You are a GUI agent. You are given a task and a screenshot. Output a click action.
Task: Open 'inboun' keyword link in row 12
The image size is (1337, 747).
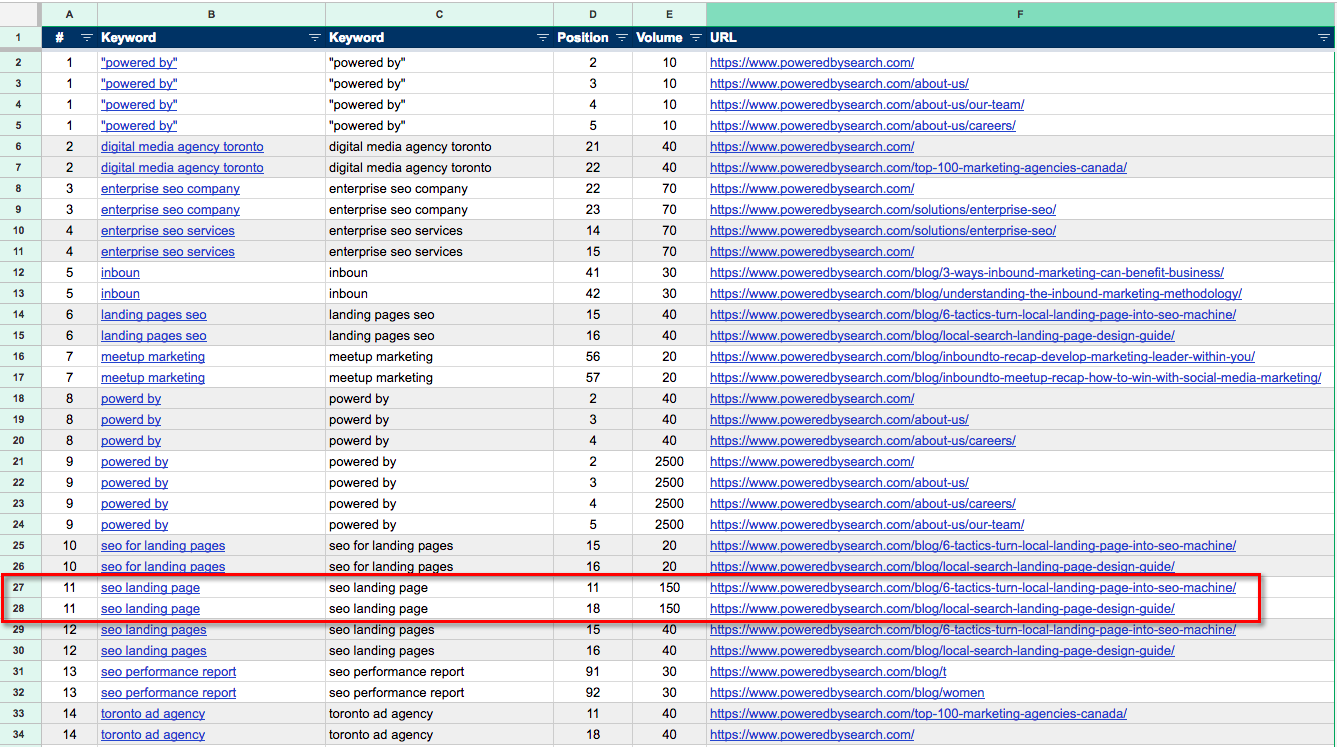(x=120, y=273)
